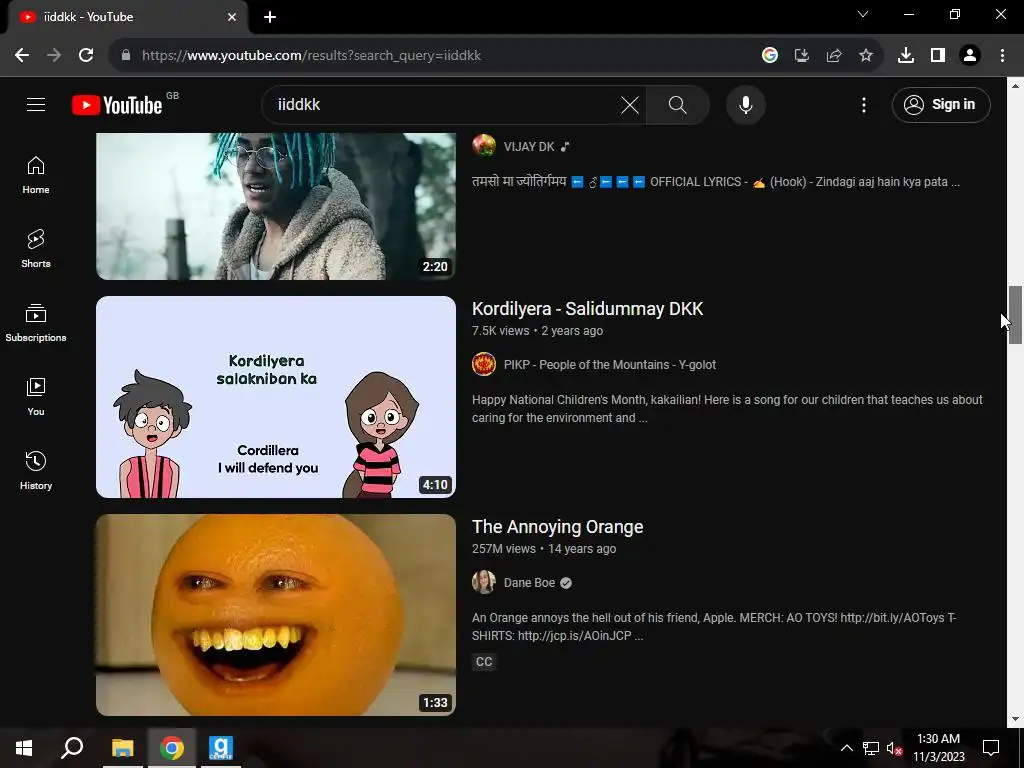Click the scrollbar down arrow
This screenshot has height=768, width=1024.
[x=1015, y=719]
